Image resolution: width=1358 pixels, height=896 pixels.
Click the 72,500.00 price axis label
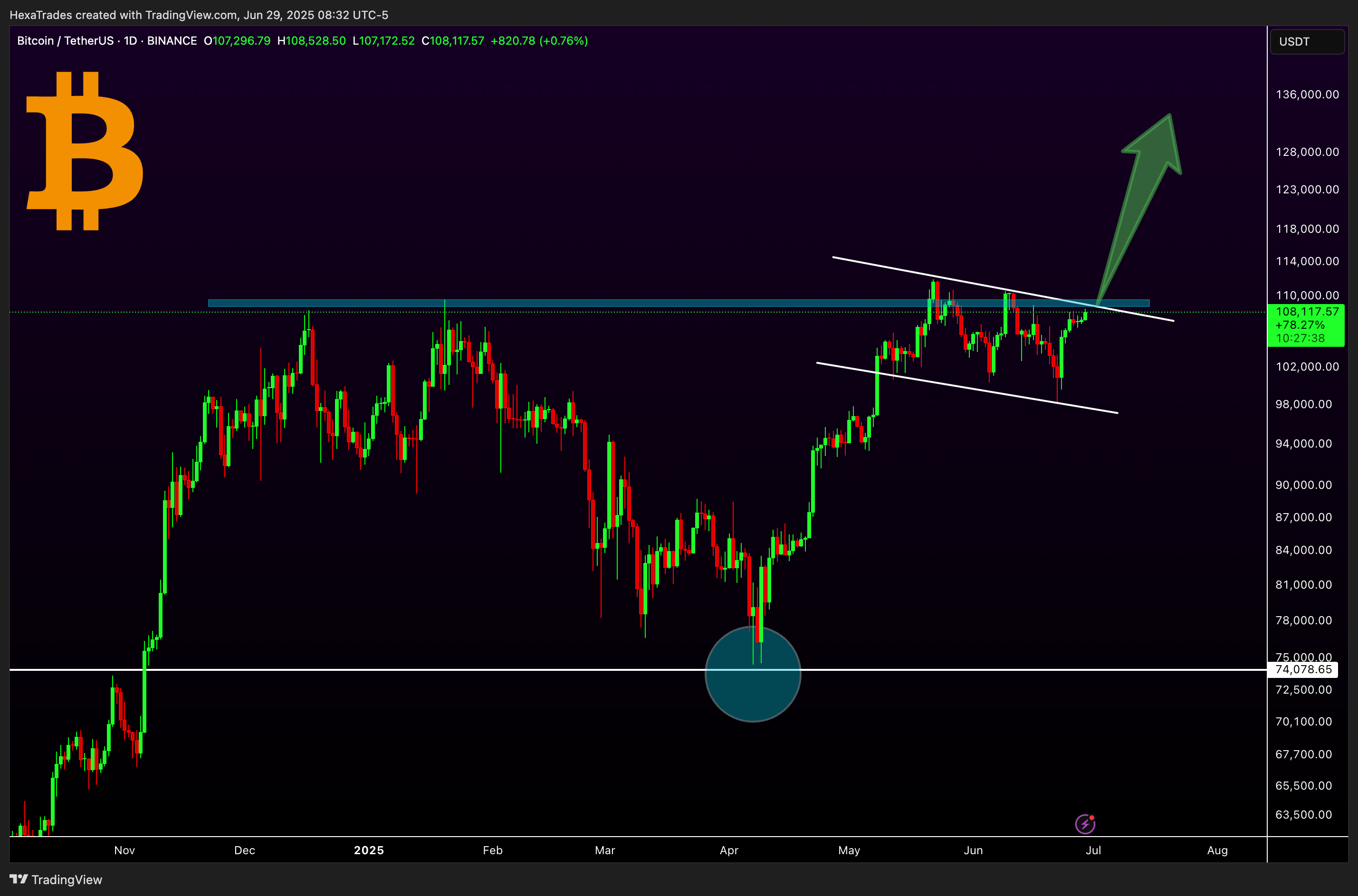pyautogui.click(x=1304, y=690)
